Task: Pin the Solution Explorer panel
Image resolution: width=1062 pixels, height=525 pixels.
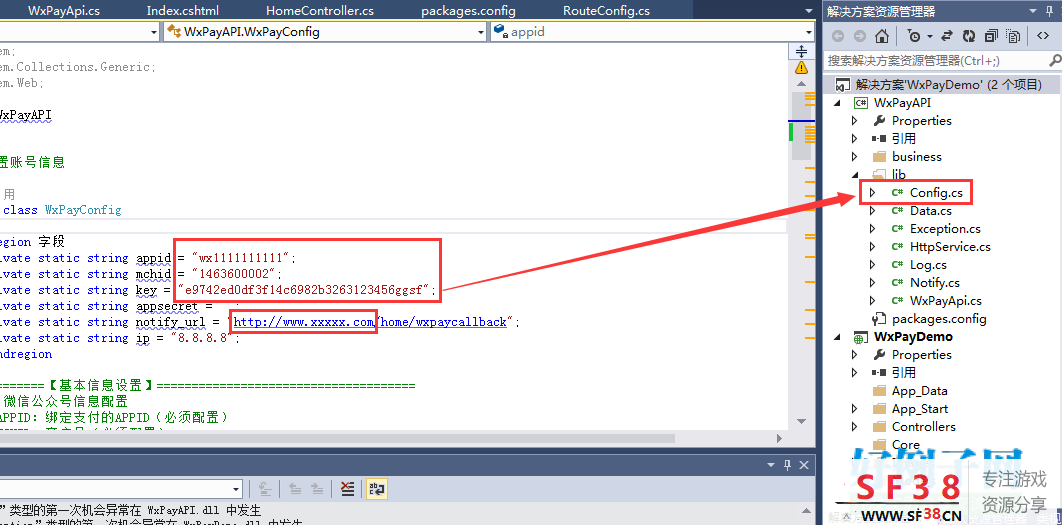Action: coord(1051,11)
